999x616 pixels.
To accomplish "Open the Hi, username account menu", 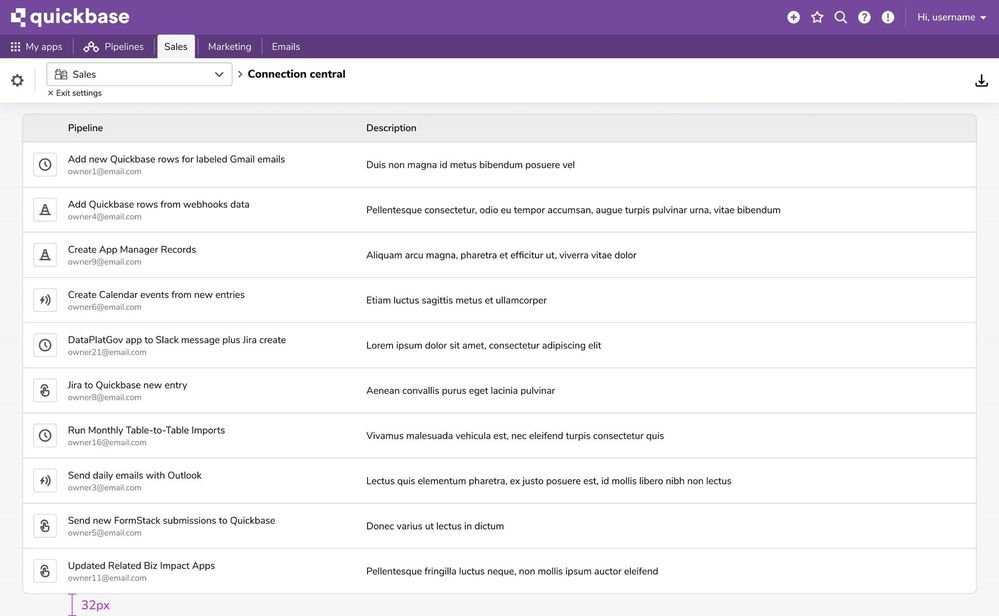I will tap(951, 17).
